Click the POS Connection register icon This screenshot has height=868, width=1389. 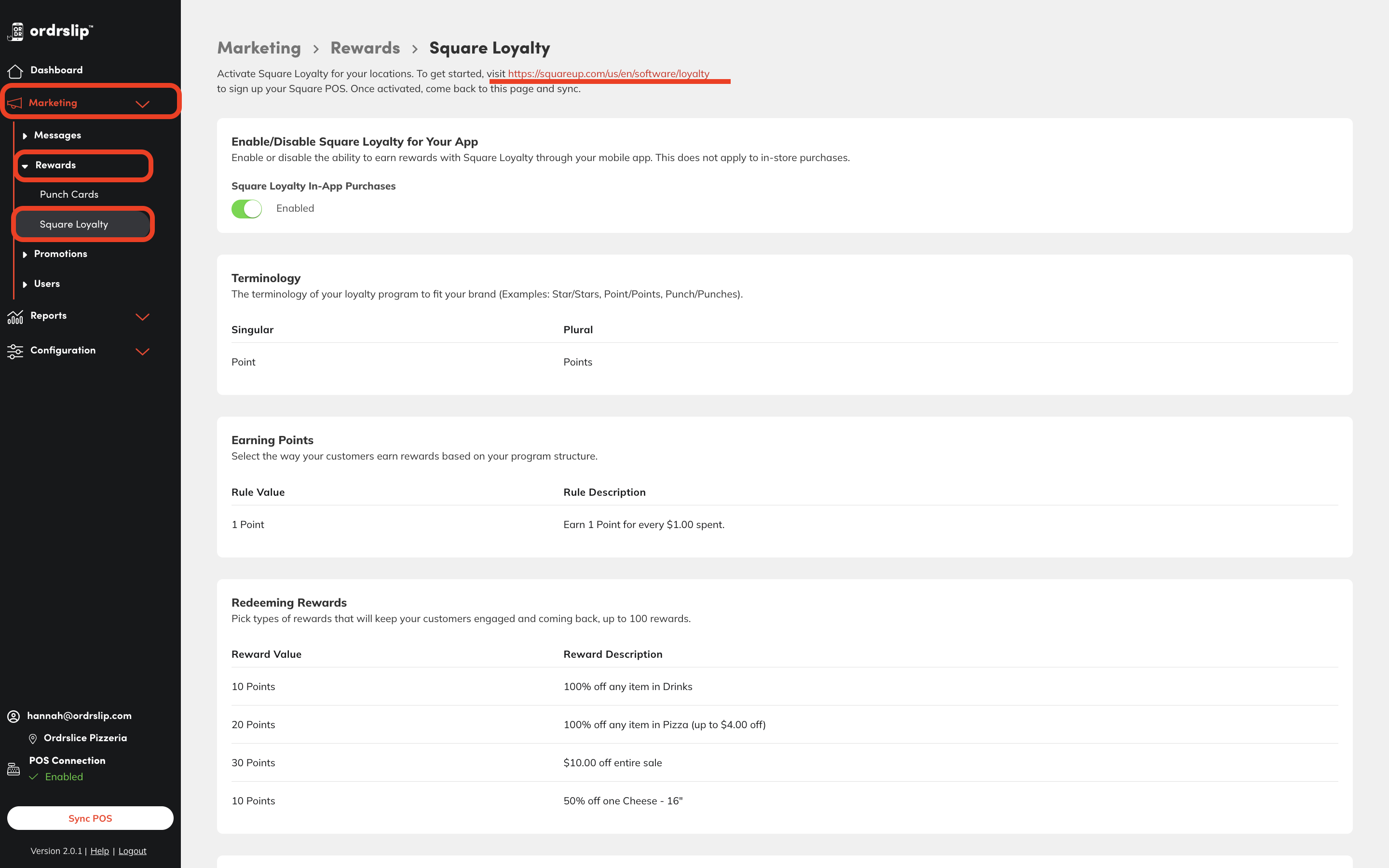click(14, 769)
